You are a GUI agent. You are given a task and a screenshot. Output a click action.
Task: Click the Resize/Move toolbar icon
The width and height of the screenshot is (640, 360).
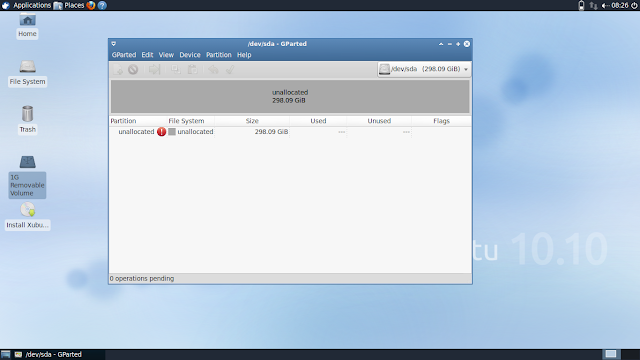click(x=154, y=69)
